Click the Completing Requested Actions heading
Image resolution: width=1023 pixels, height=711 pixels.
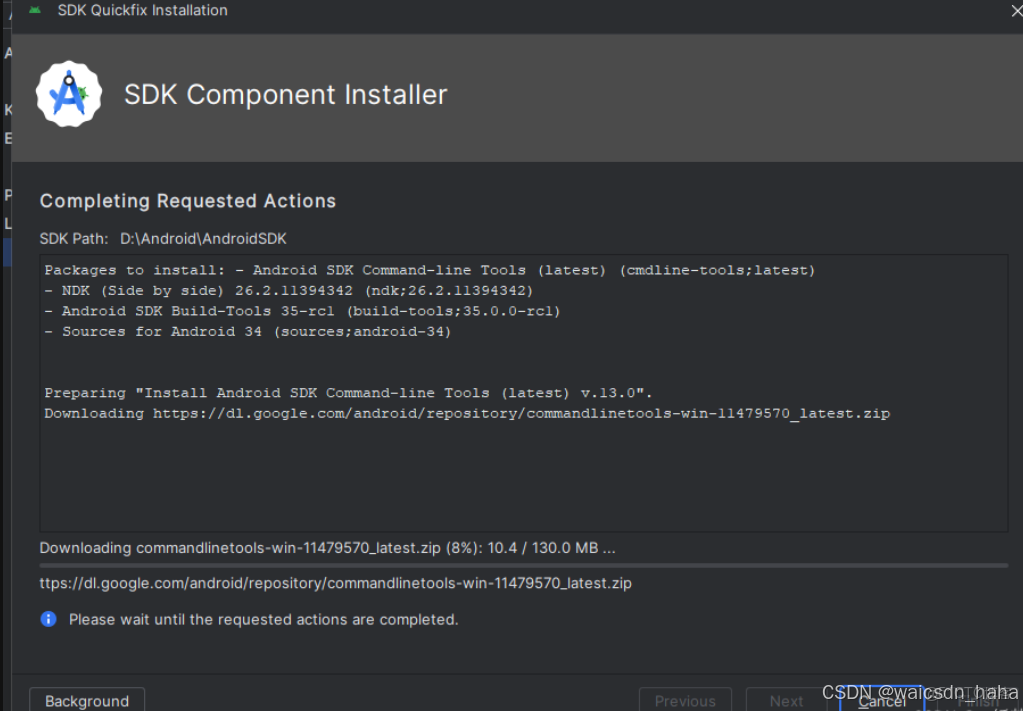(187, 201)
